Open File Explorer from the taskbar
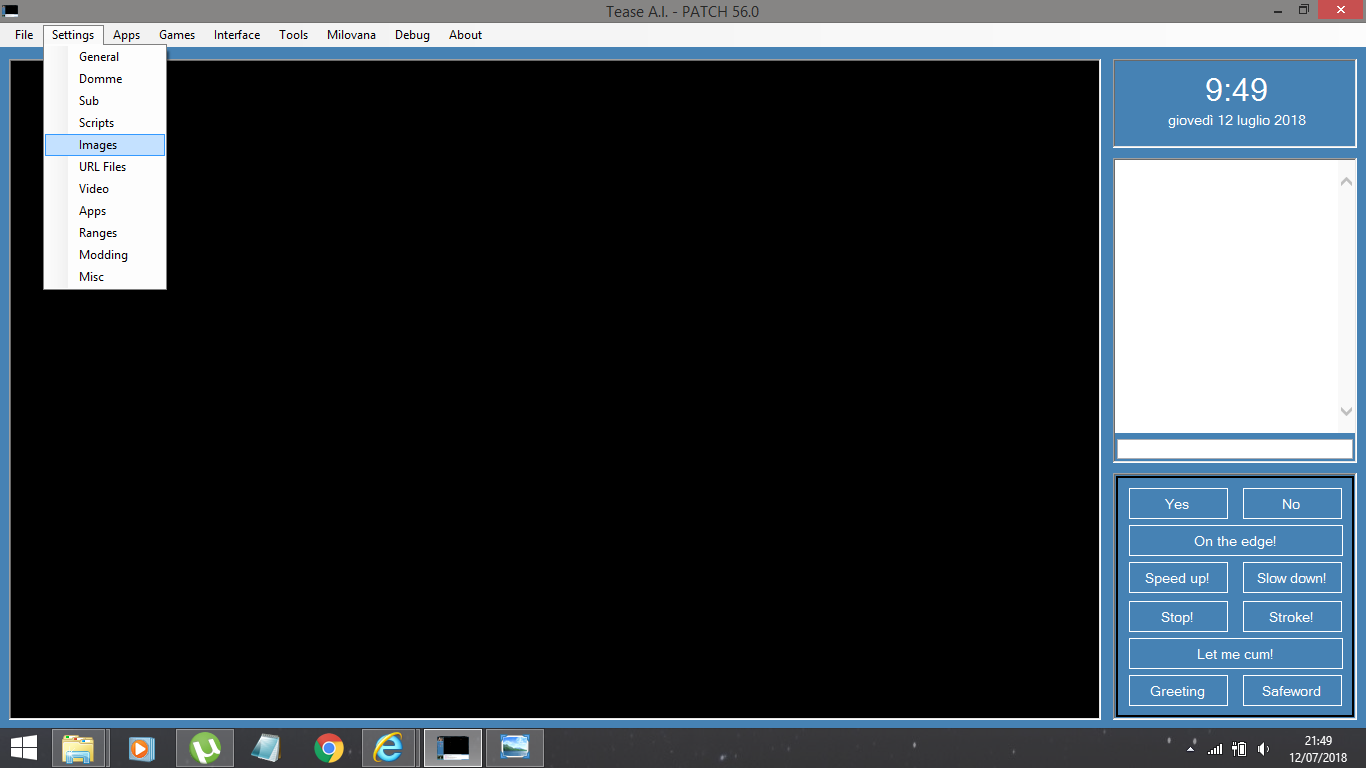 click(x=78, y=748)
